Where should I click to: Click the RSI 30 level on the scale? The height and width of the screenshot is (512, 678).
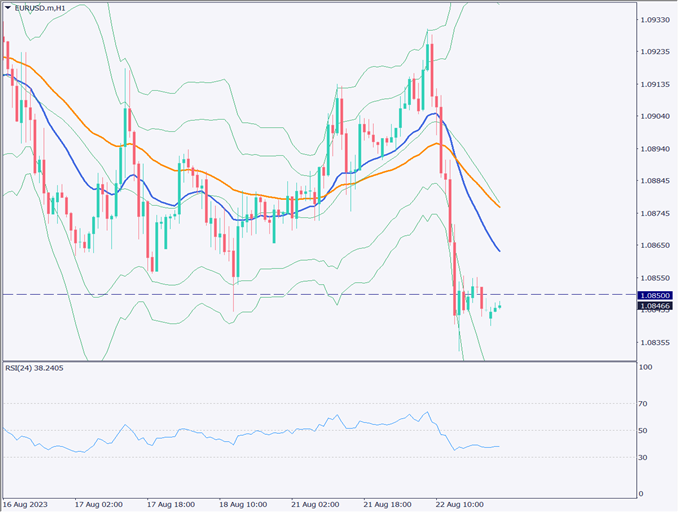tap(645, 457)
